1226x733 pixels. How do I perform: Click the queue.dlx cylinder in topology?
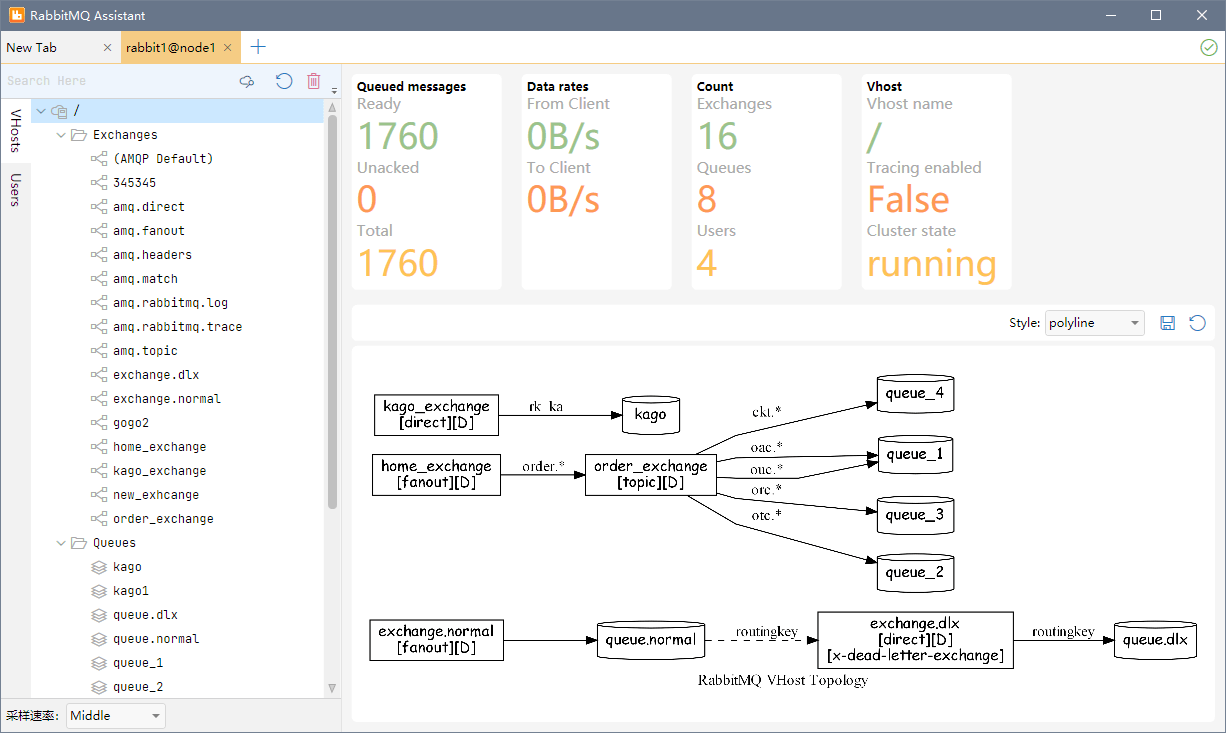(1155, 640)
